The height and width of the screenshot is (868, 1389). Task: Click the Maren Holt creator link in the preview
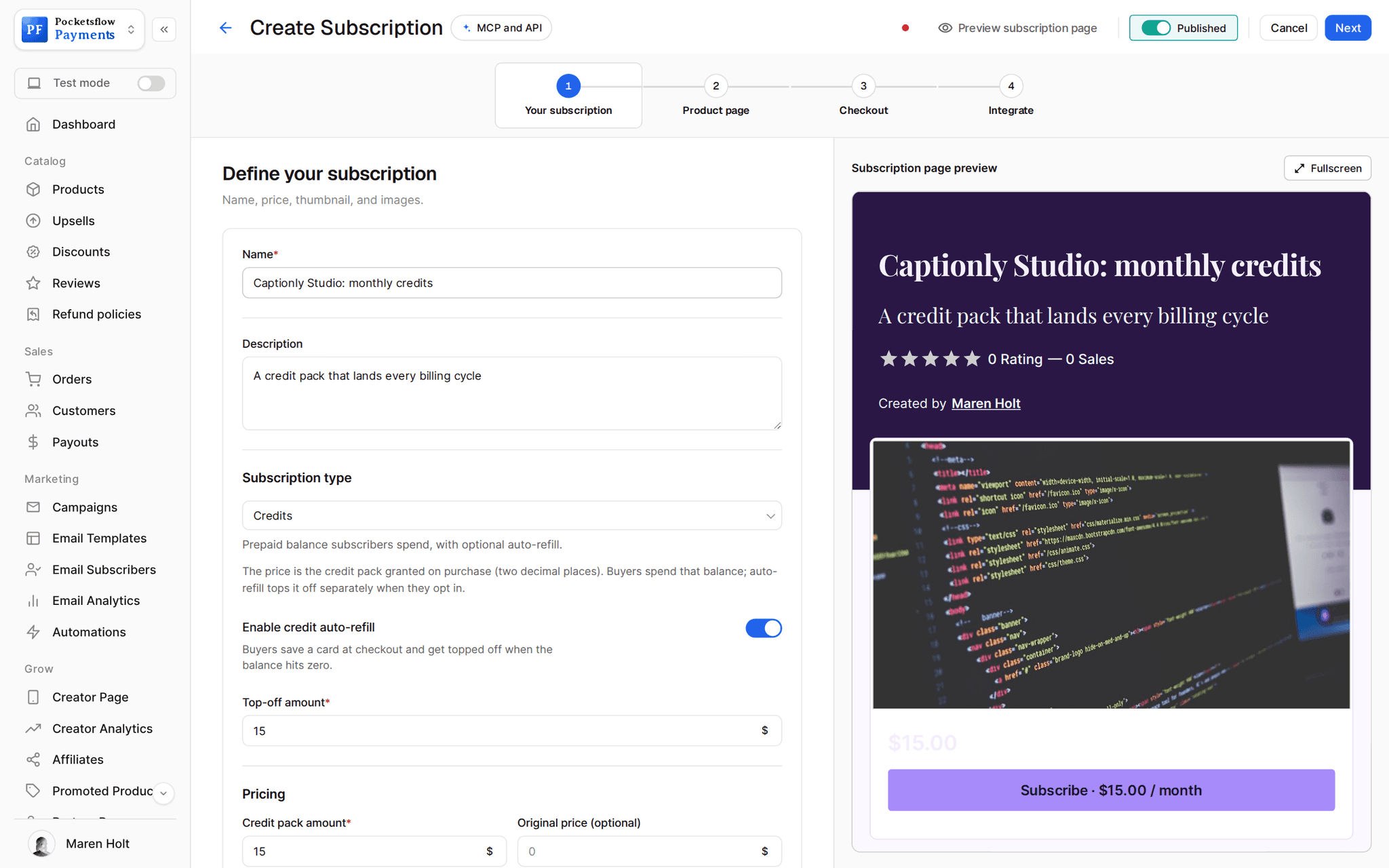coord(985,403)
